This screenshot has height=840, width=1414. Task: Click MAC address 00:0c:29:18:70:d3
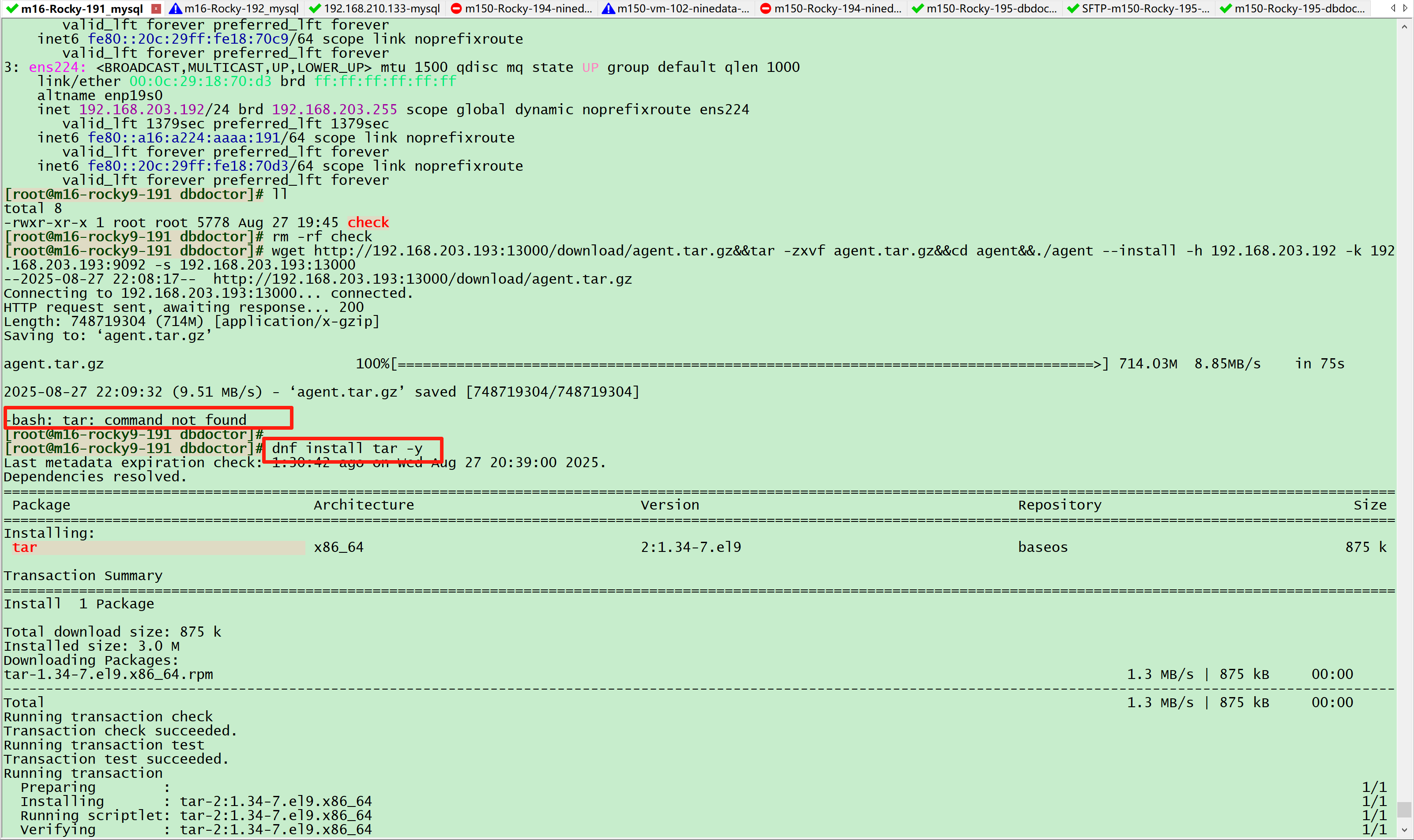tap(200, 82)
